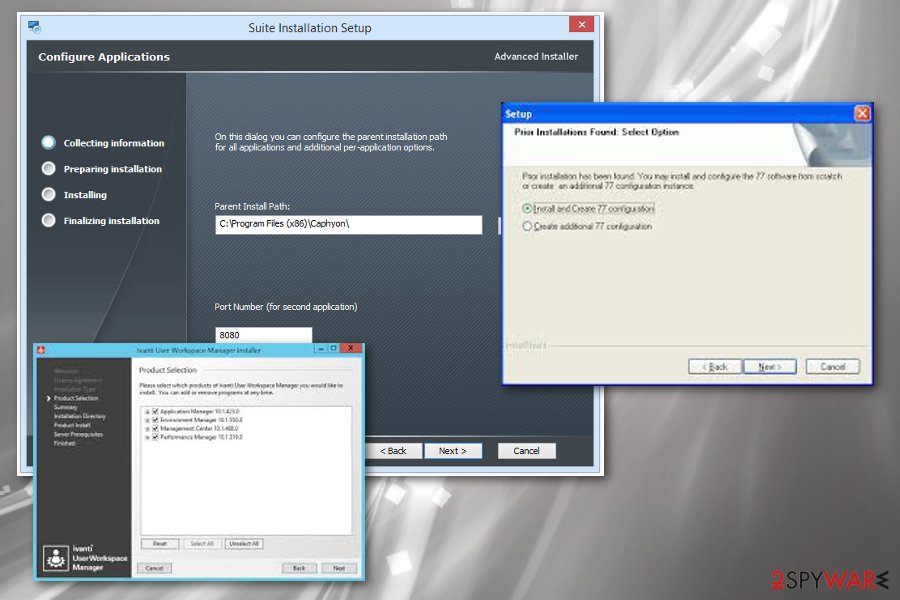Click the Ivanti installer red title bar icon
The image size is (900, 600).
pos(41,350)
